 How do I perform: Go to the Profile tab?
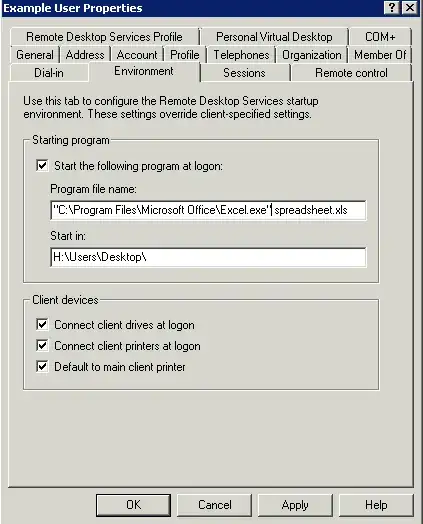(x=185, y=55)
